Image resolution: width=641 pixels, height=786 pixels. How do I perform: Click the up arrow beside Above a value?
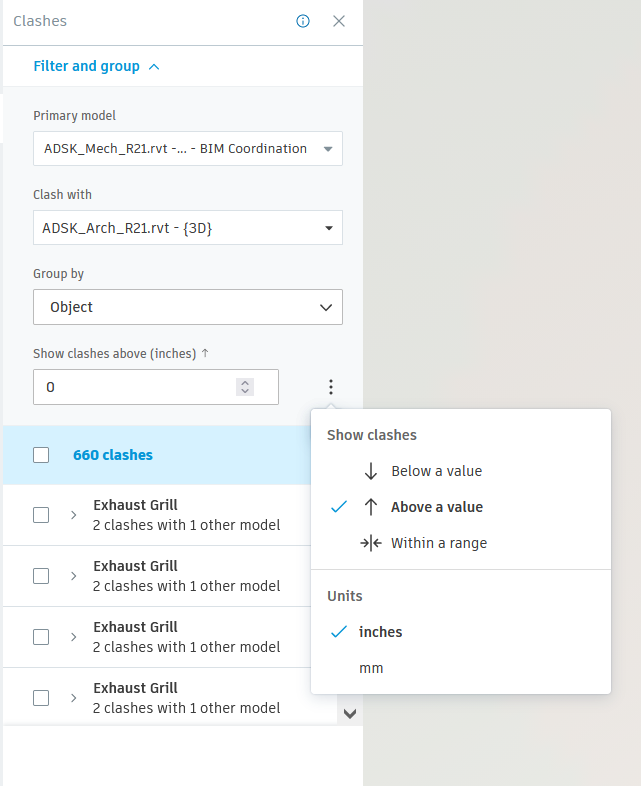tap(371, 507)
